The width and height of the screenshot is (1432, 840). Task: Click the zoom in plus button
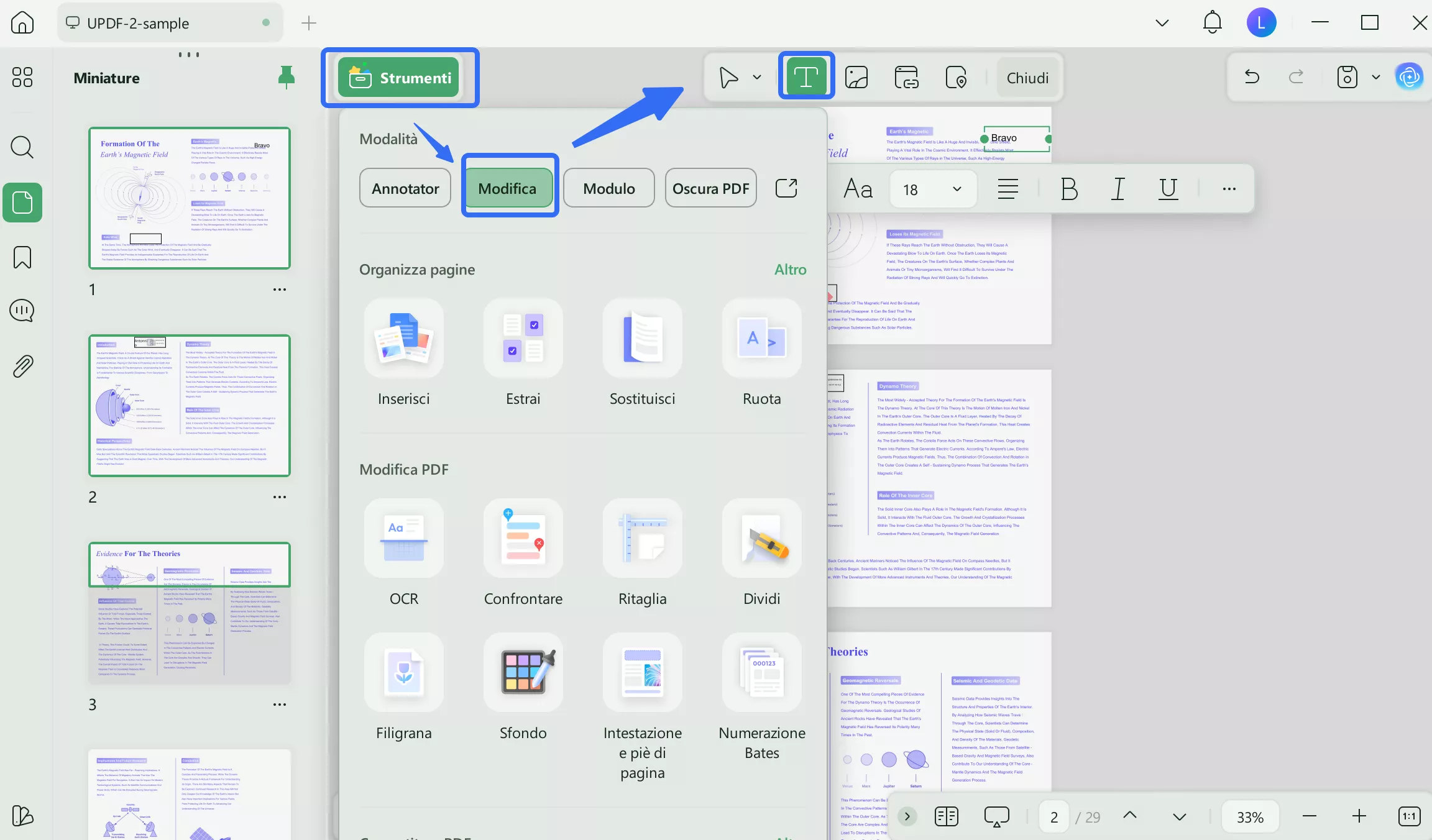pyautogui.click(x=1359, y=816)
